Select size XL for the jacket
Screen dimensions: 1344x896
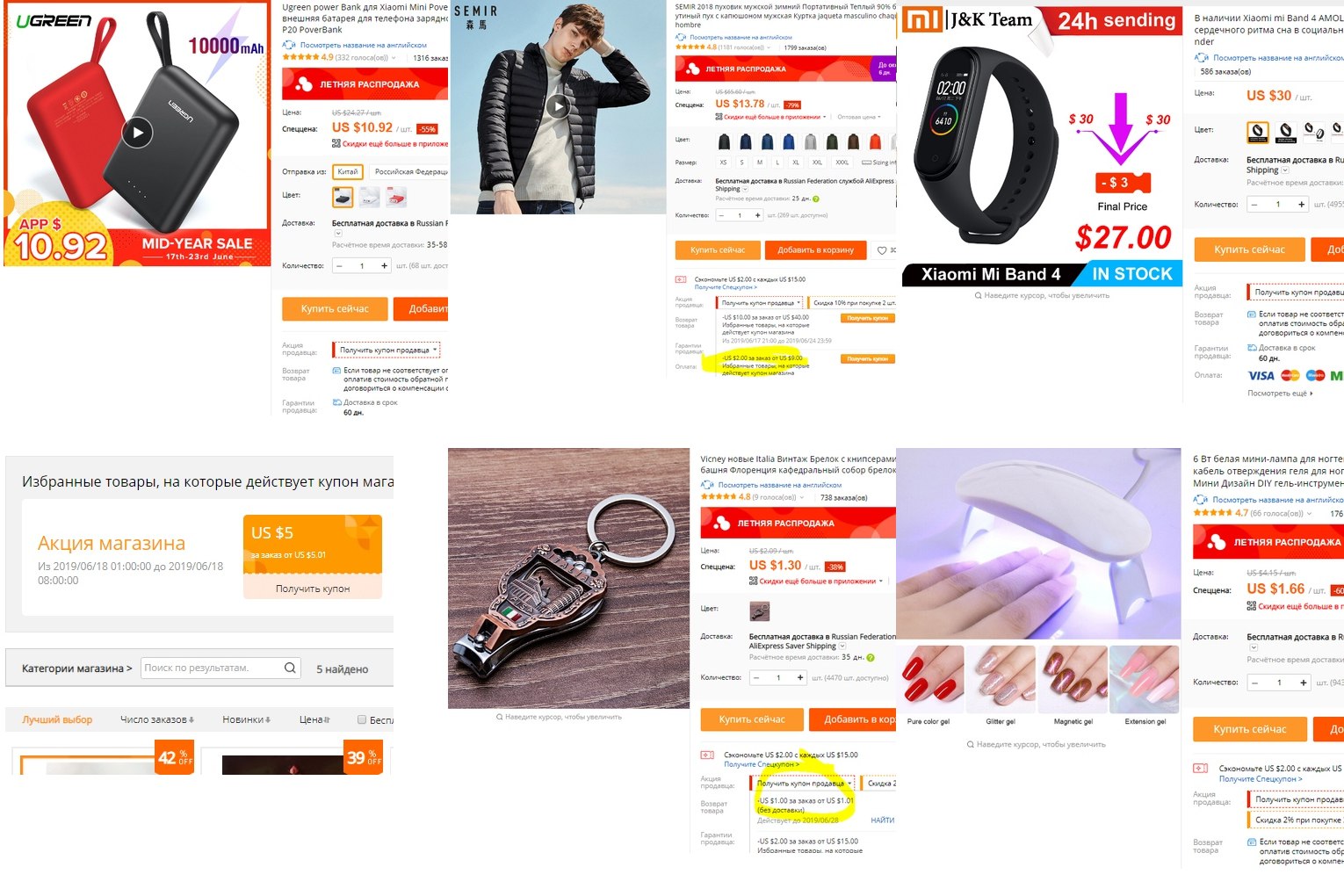point(796,163)
